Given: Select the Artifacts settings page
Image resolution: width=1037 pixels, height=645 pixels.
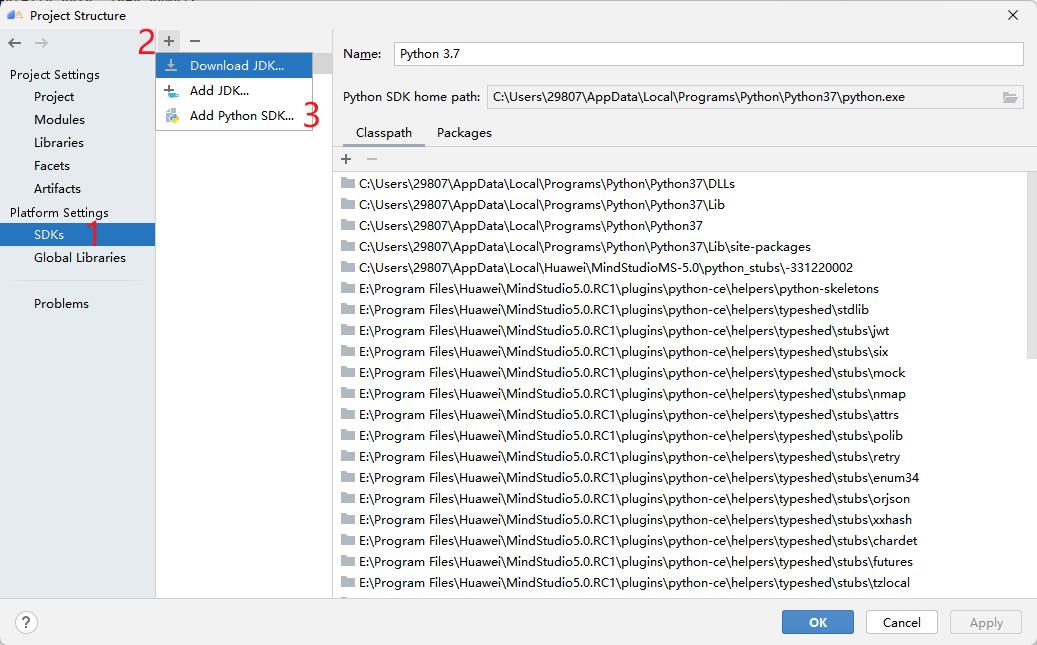Looking at the screenshot, I should tap(57, 188).
